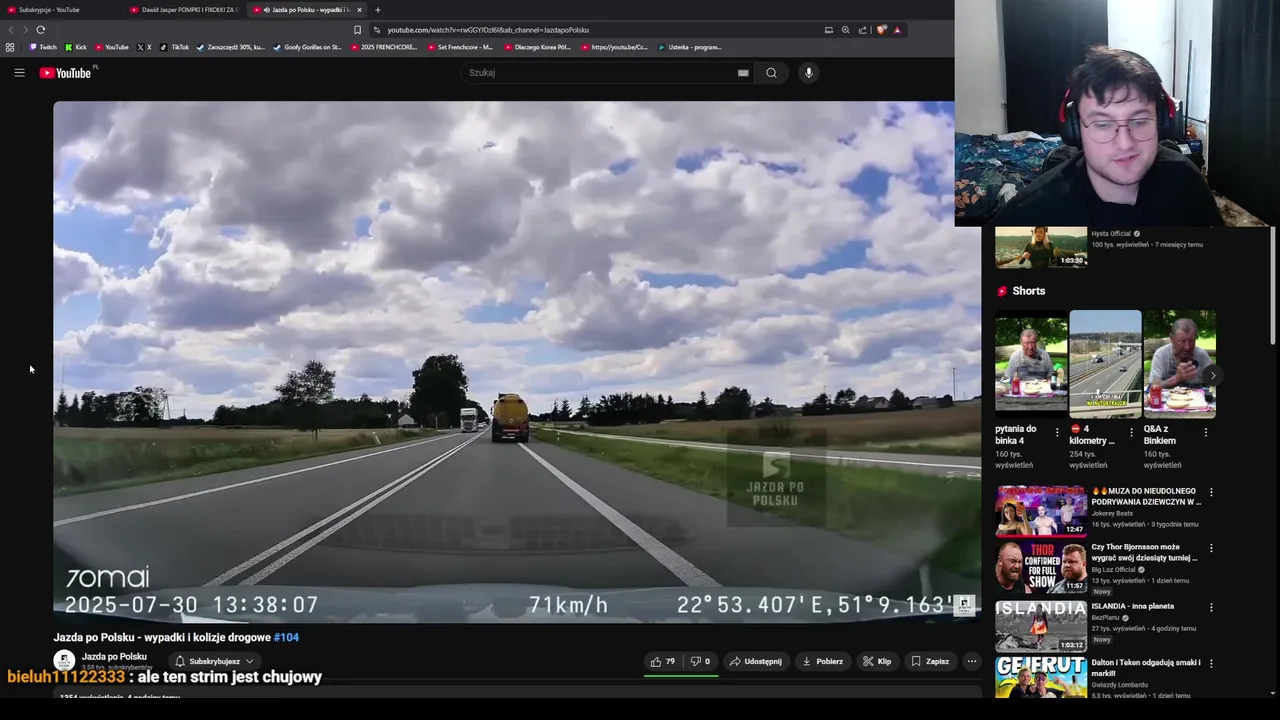
Task: Select the Jazda po Polsku tab
Action: coord(305,10)
